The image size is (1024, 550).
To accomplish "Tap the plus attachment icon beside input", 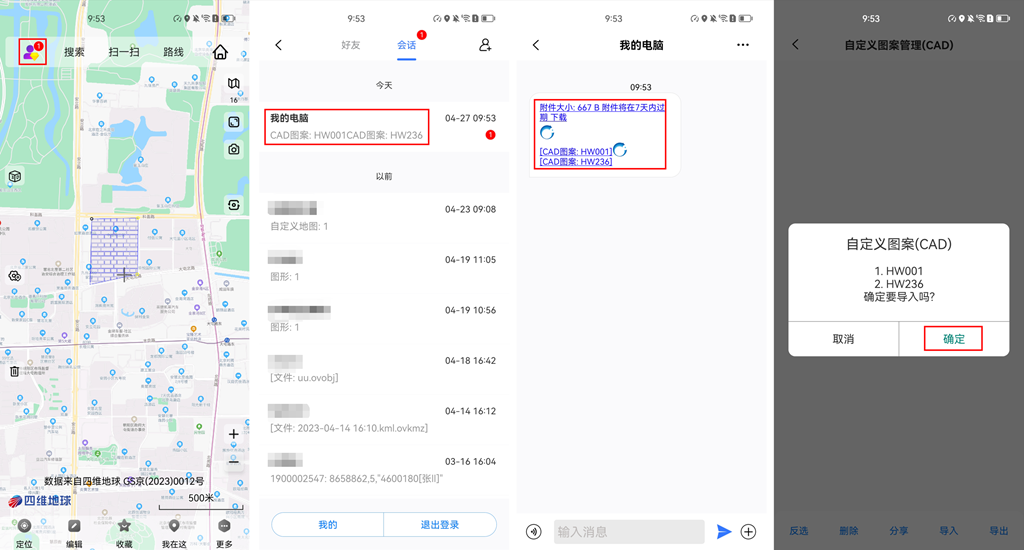I will tap(748, 532).
